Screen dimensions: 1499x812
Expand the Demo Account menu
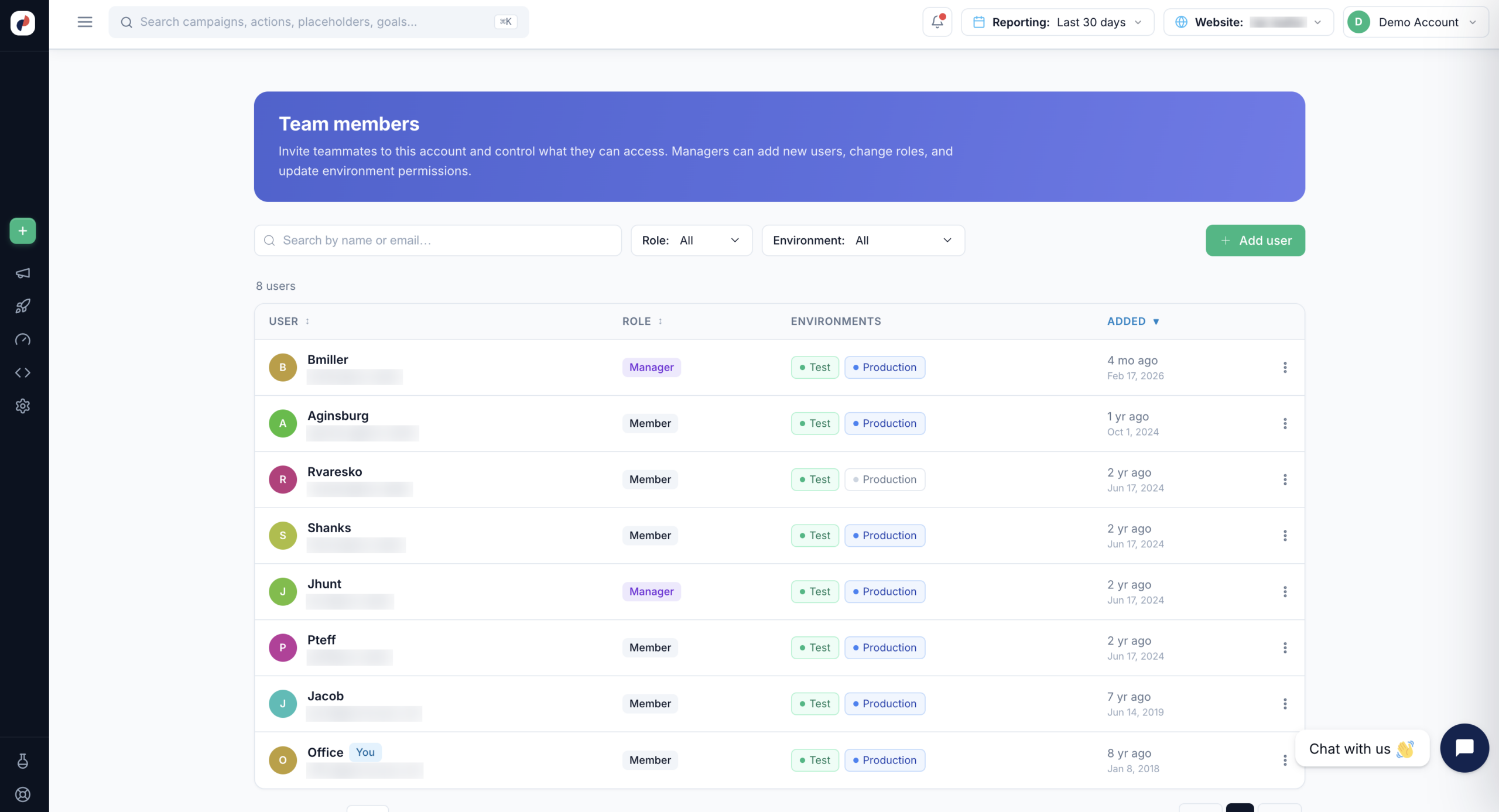click(1415, 22)
